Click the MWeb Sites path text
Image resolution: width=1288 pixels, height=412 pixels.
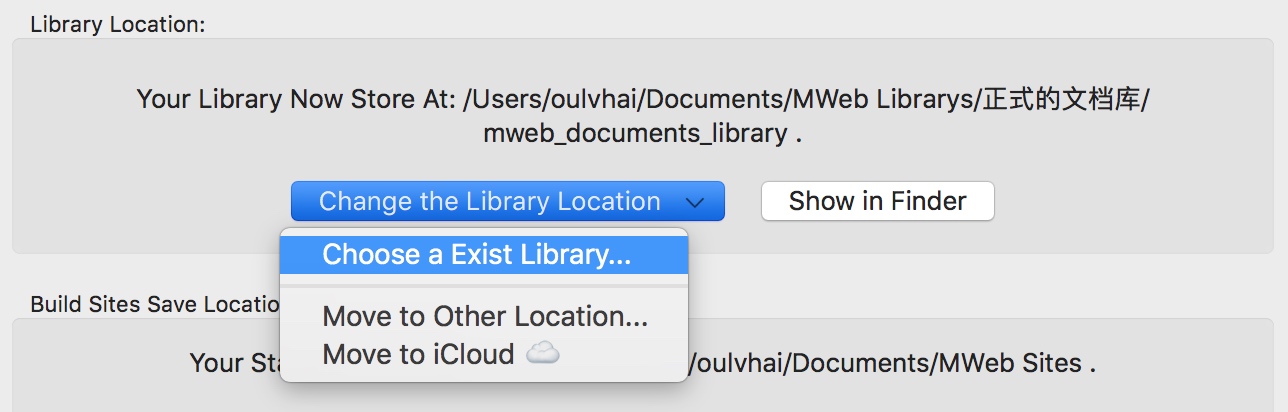(x=1009, y=362)
